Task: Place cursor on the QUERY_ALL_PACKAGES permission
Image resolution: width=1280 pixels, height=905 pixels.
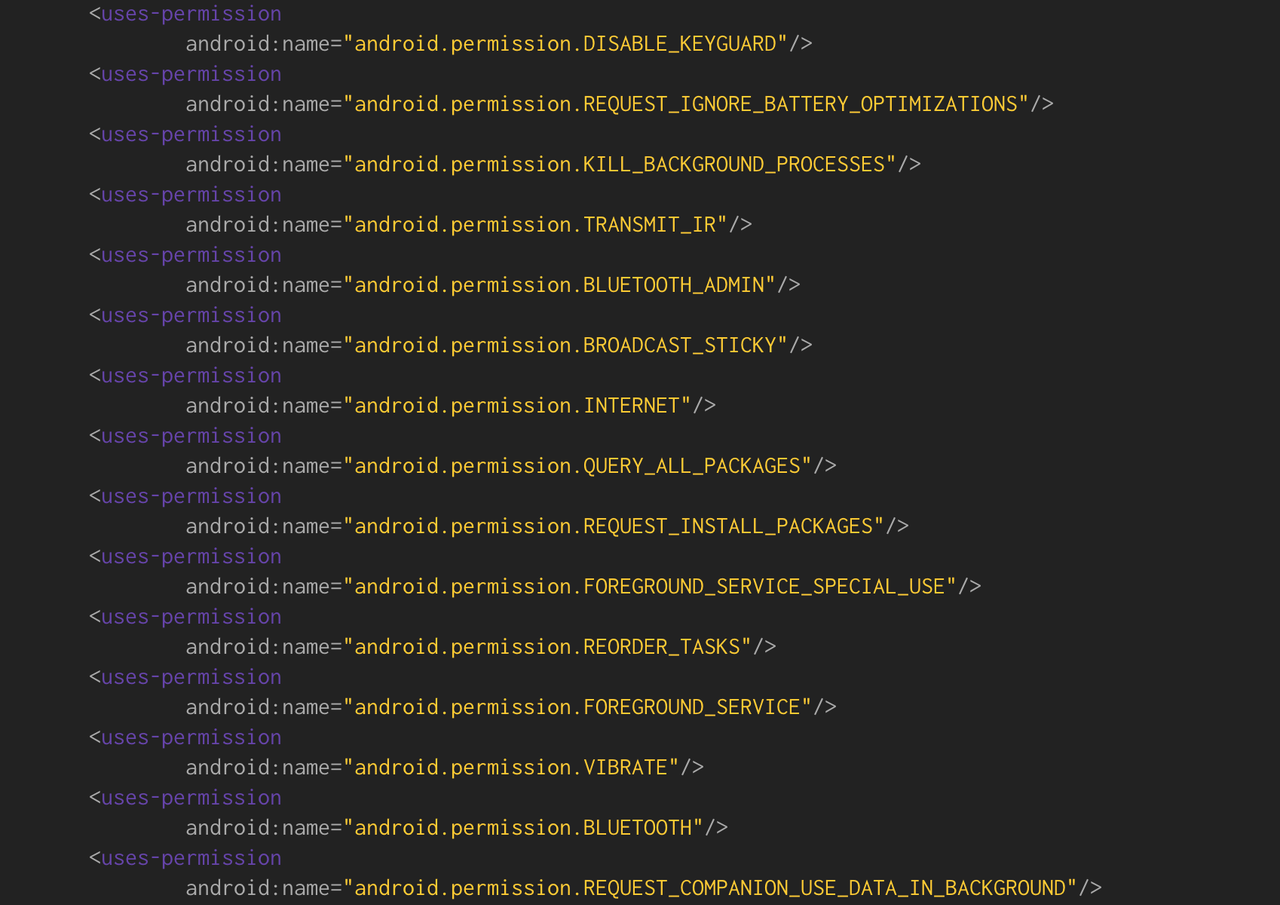Action: [578, 466]
